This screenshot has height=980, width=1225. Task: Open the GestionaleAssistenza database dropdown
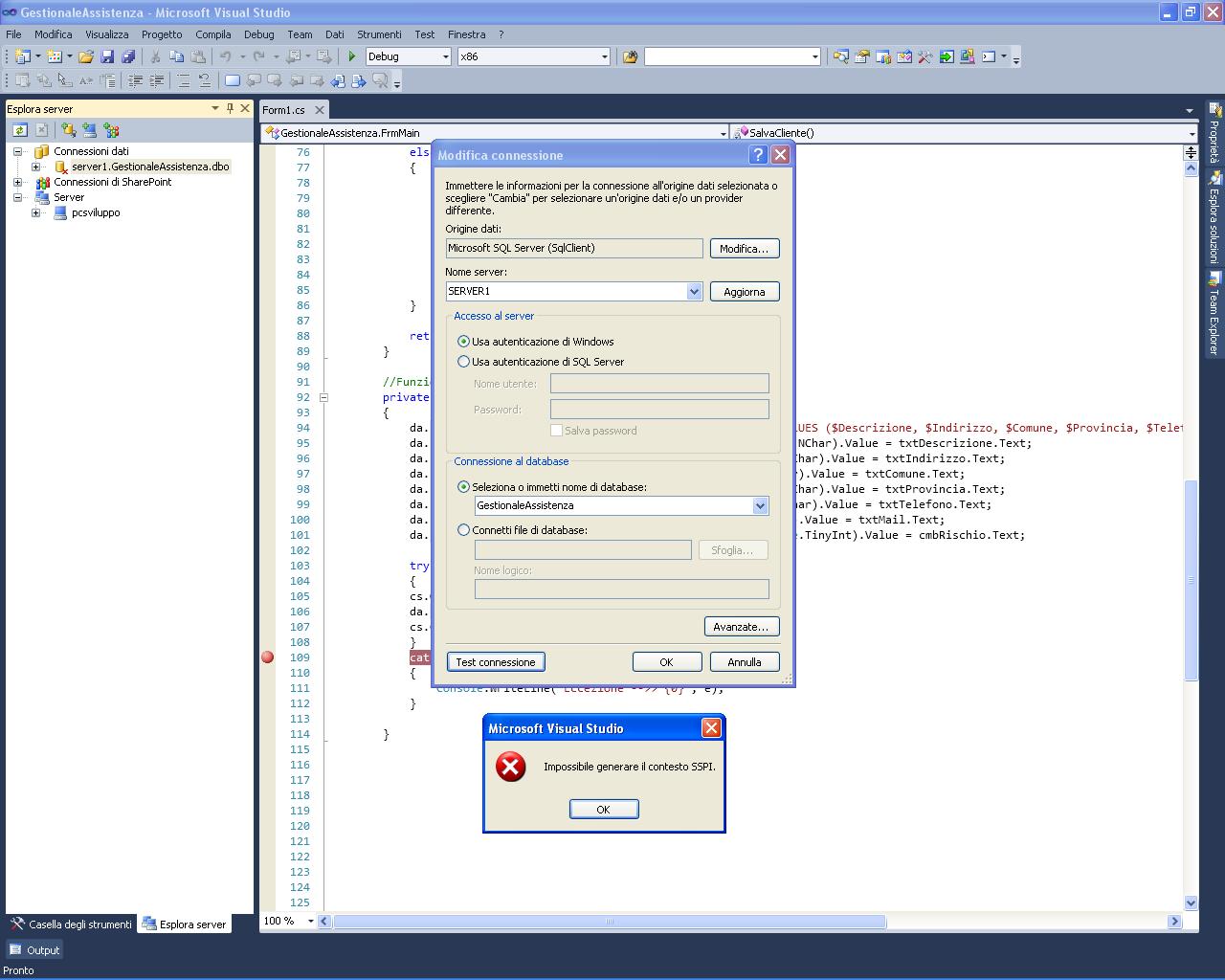pos(760,505)
